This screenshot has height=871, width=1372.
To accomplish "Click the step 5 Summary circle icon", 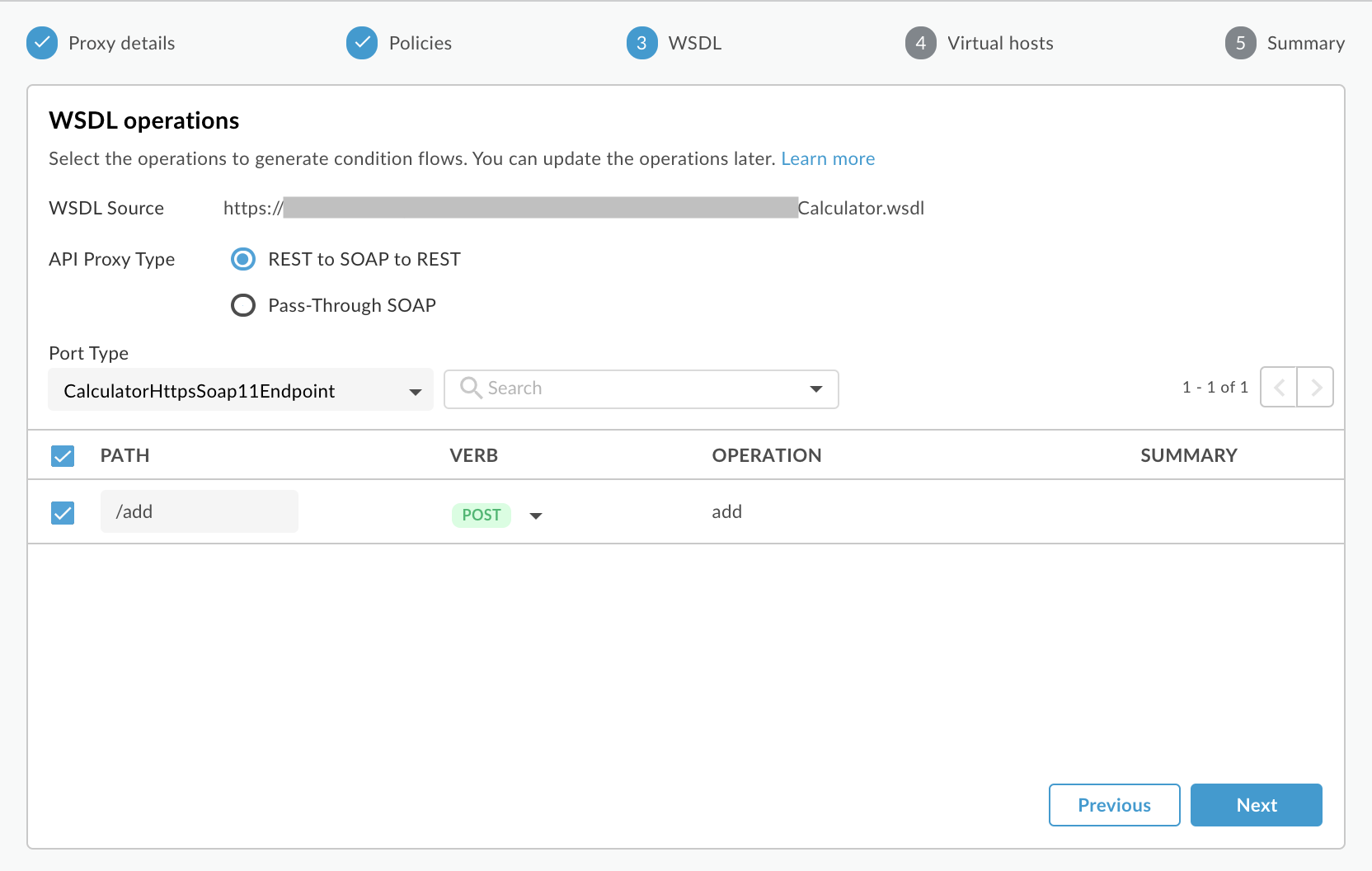I will pyautogui.click(x=1240, y=43).
